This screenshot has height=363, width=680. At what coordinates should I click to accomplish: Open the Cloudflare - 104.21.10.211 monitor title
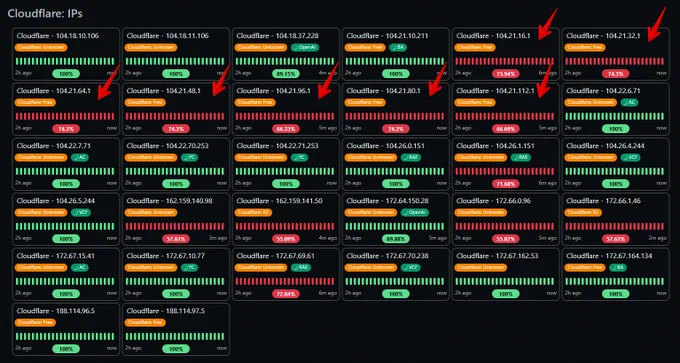387,36
